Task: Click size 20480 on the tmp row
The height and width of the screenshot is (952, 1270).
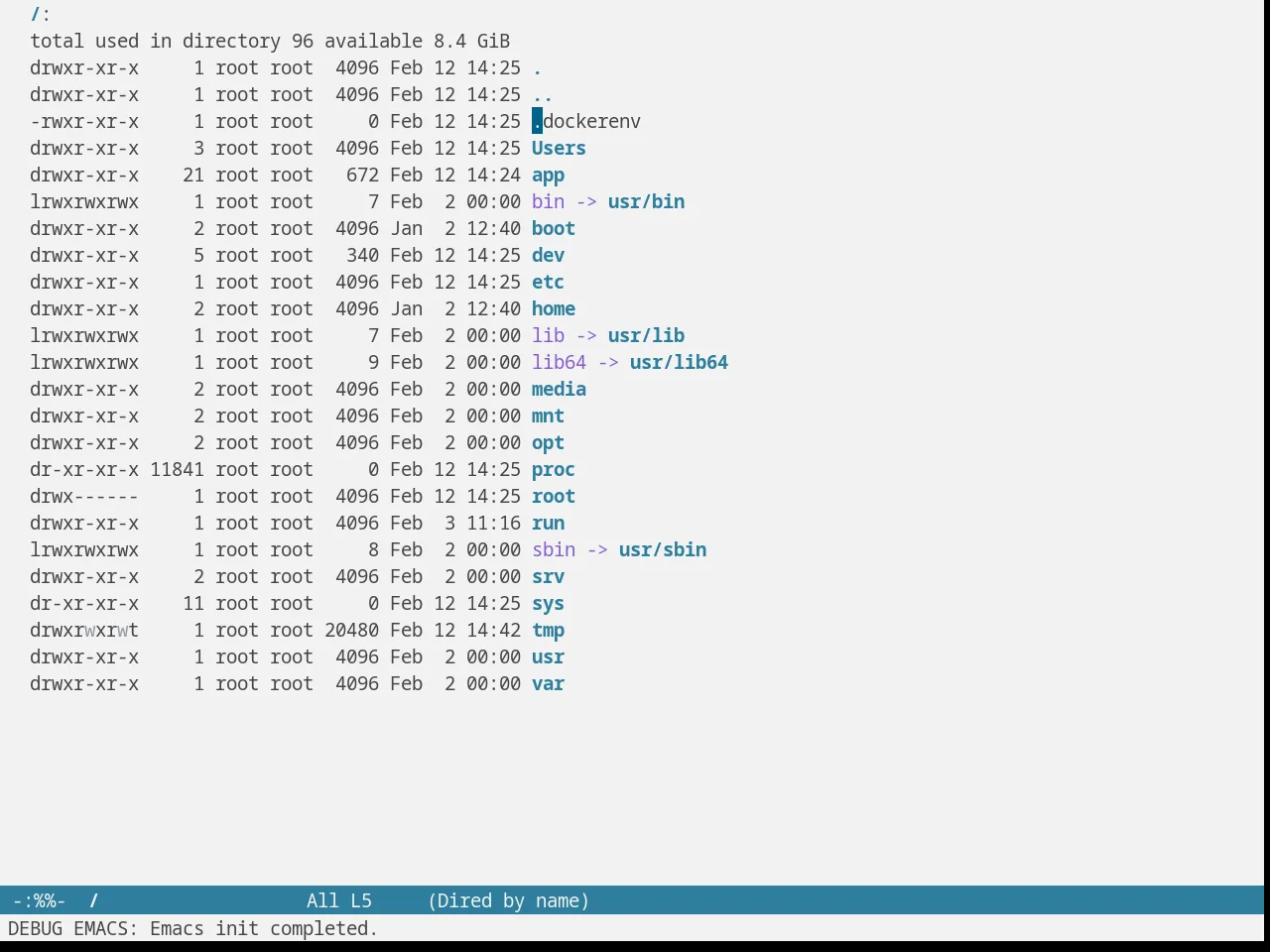Action: coord(351,630)
